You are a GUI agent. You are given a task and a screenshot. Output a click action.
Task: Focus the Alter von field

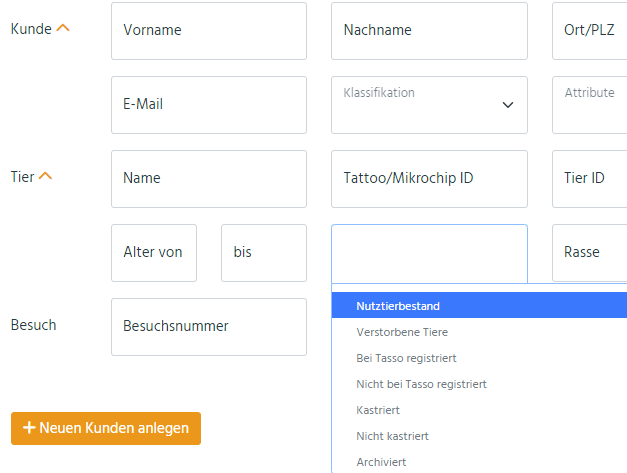pos(154,253)
